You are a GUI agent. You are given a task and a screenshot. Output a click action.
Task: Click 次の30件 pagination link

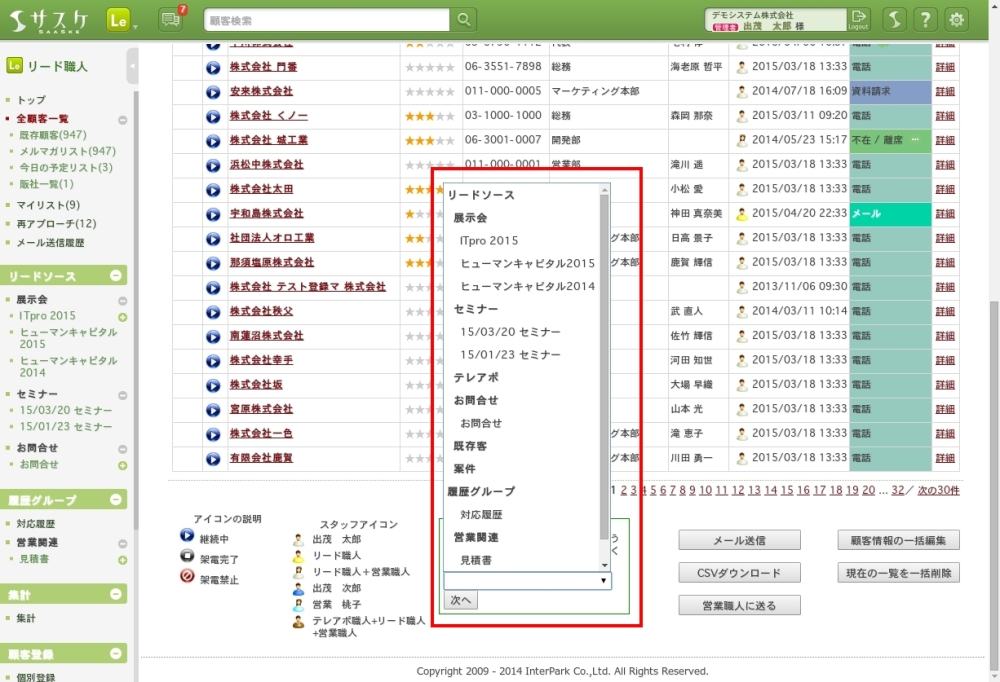coord(938,490)
